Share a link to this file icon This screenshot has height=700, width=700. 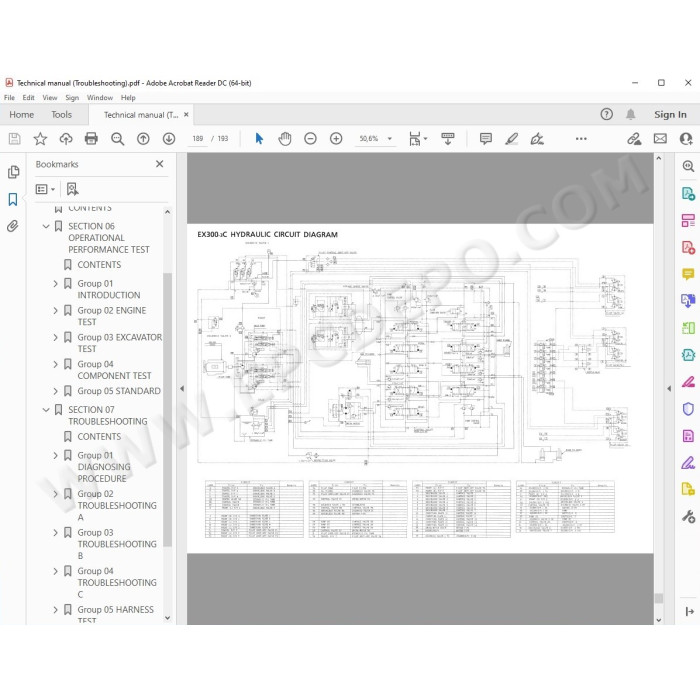[634, 139]
